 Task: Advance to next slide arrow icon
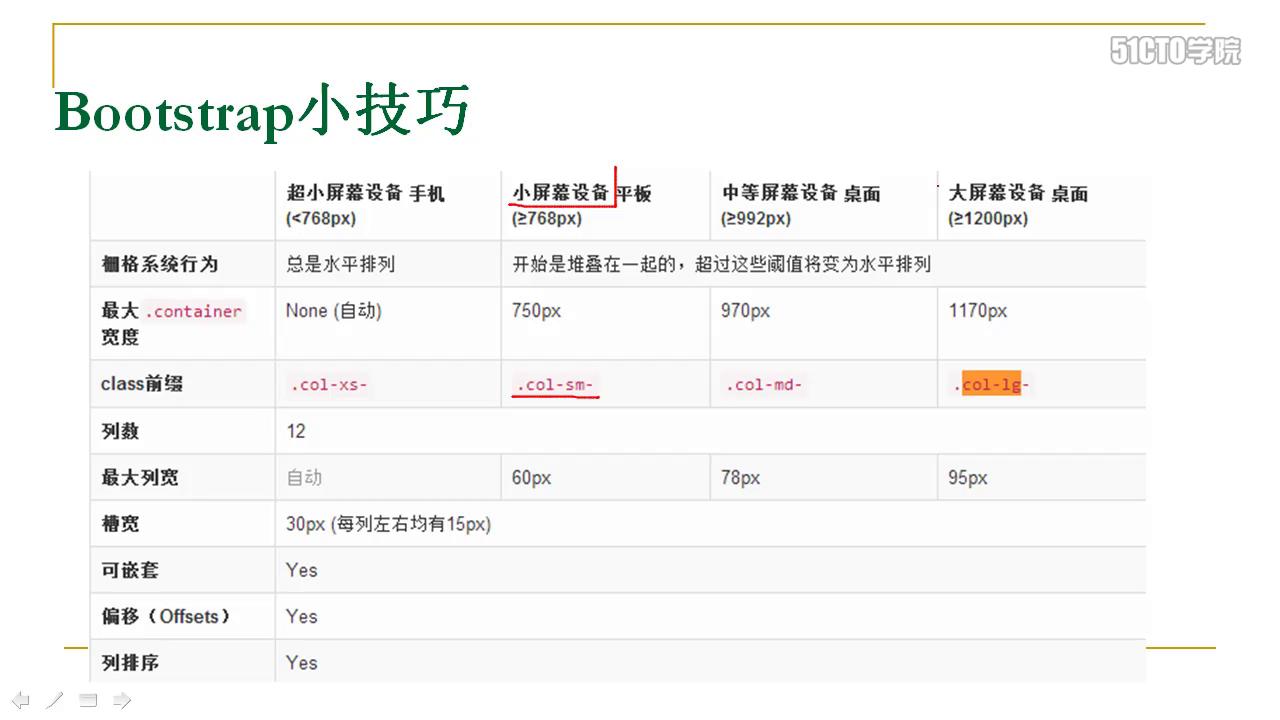122,700
